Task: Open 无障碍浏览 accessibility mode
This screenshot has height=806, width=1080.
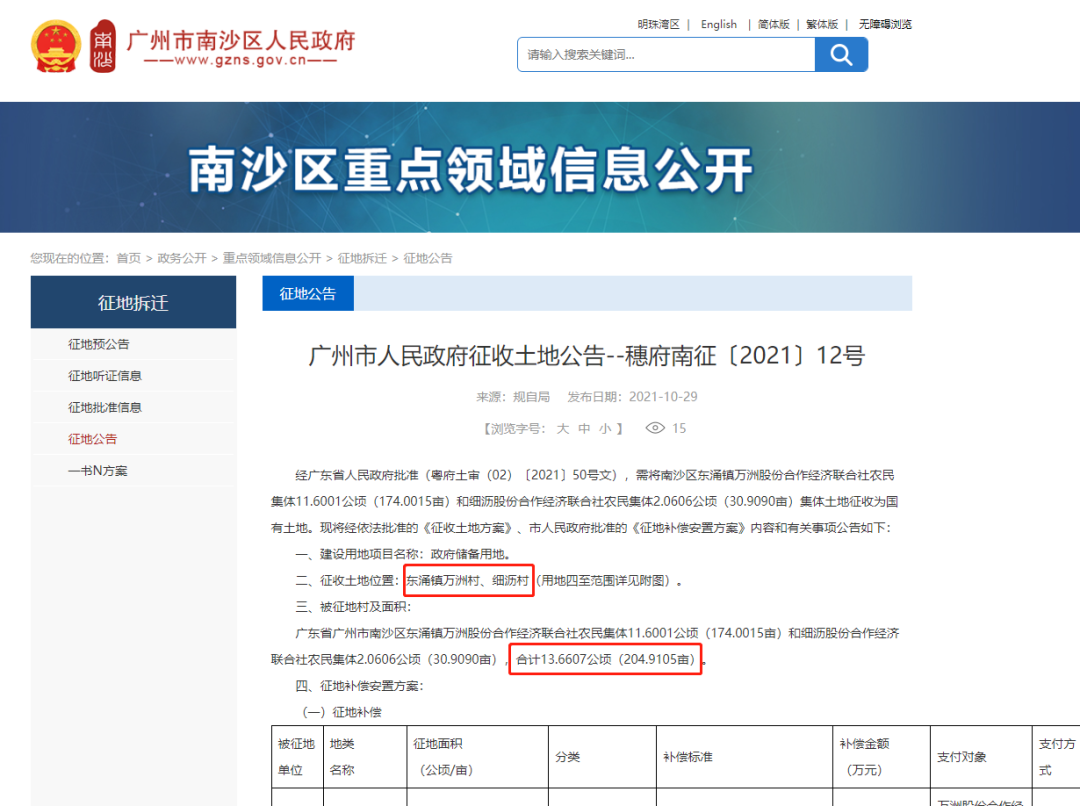Action: (x=885, y=24)
